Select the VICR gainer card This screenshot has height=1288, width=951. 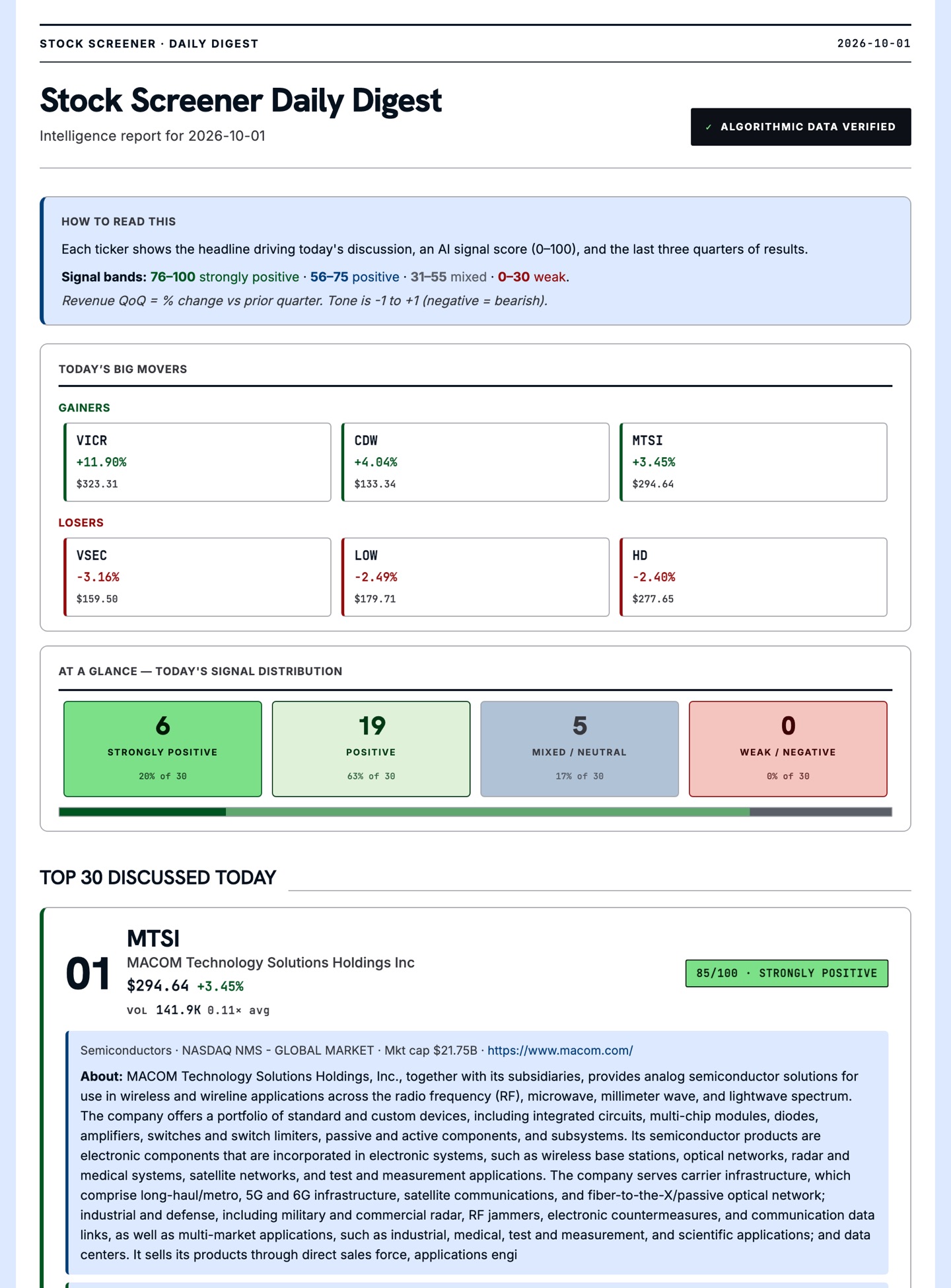(197, 462)
